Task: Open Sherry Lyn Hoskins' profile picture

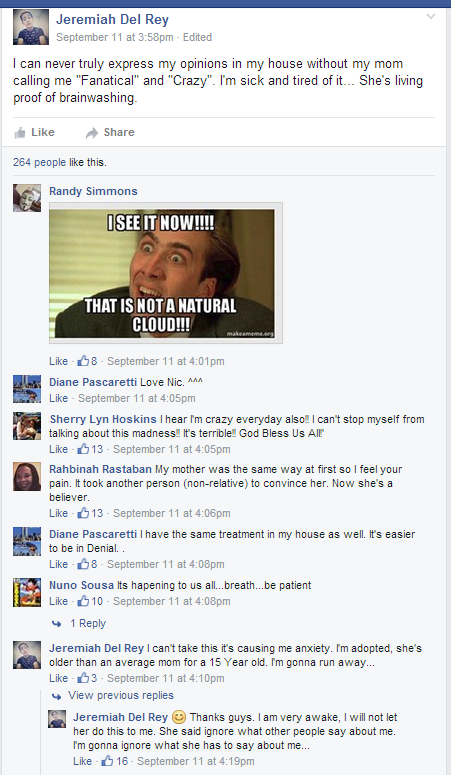Action: [27, 426]
